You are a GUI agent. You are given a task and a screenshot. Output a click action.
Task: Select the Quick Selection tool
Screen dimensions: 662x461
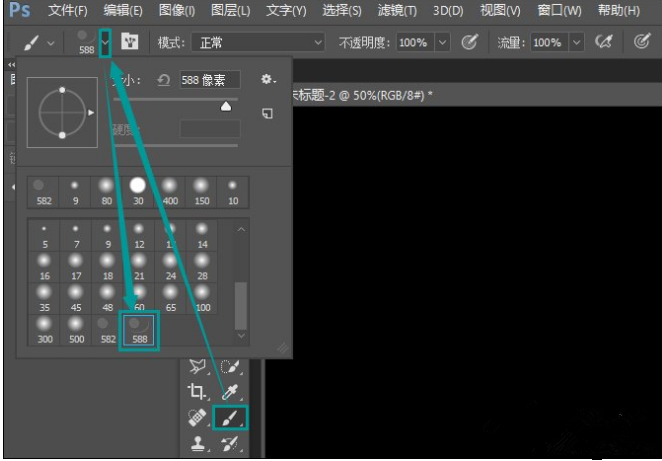(230, 366)
